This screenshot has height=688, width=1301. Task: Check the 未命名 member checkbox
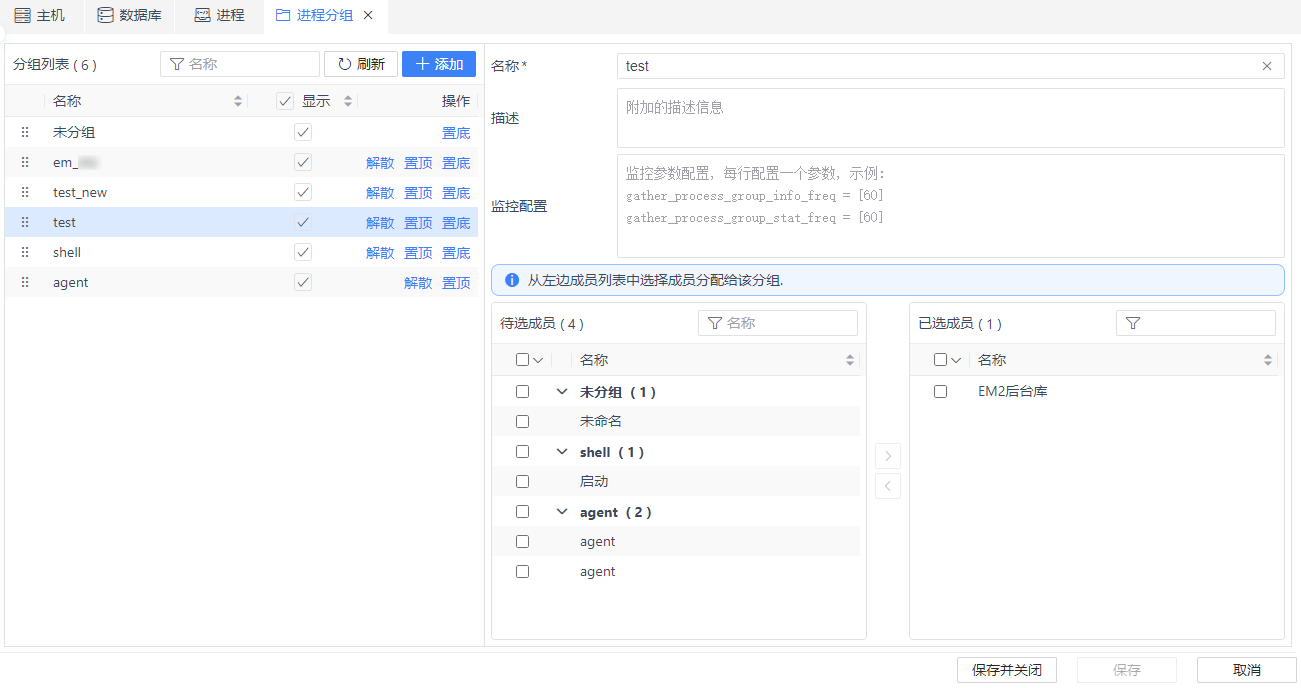tap(522, 421)
